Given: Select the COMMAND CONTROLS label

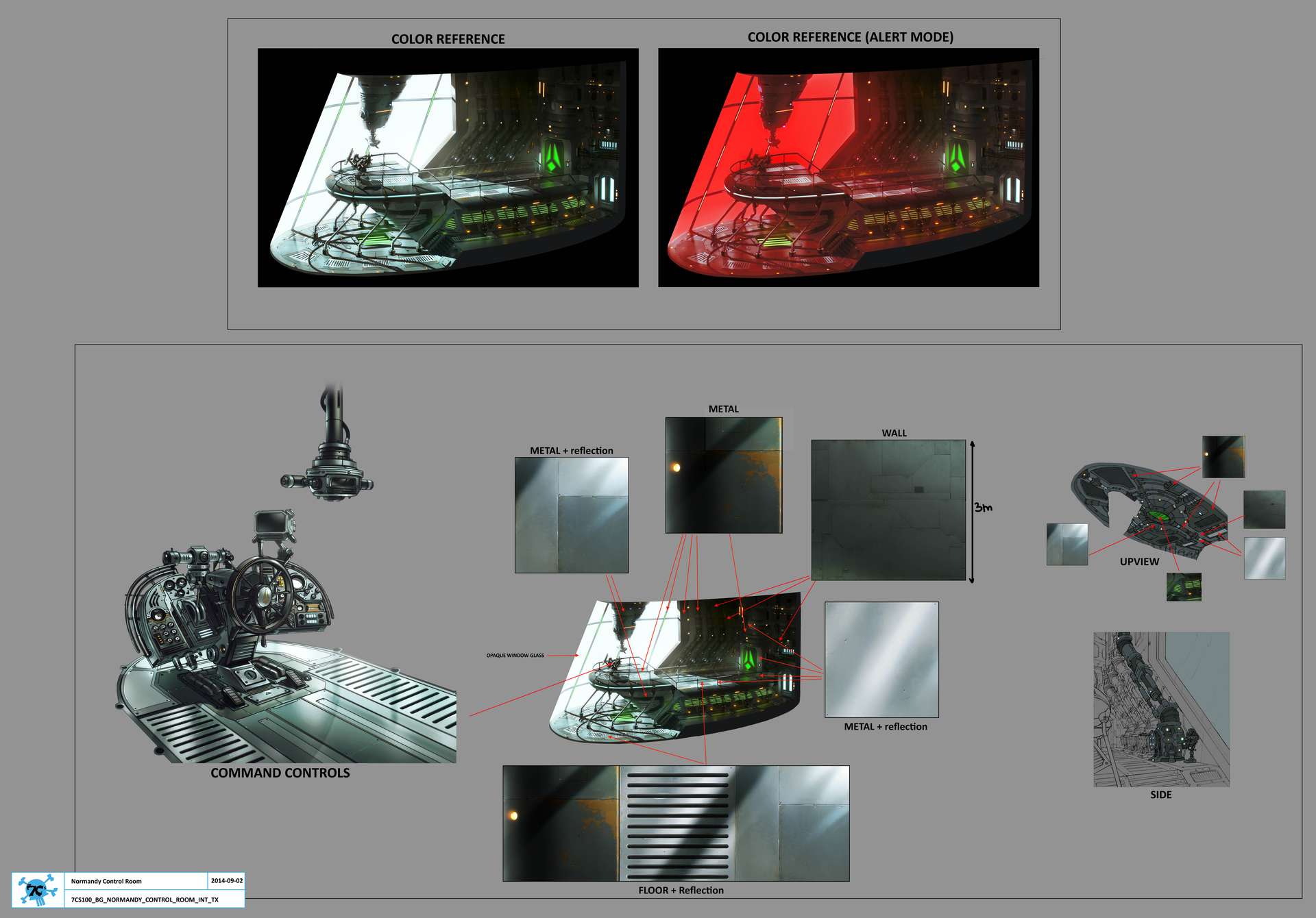Looking at the screenshot, I should (280, 773).
